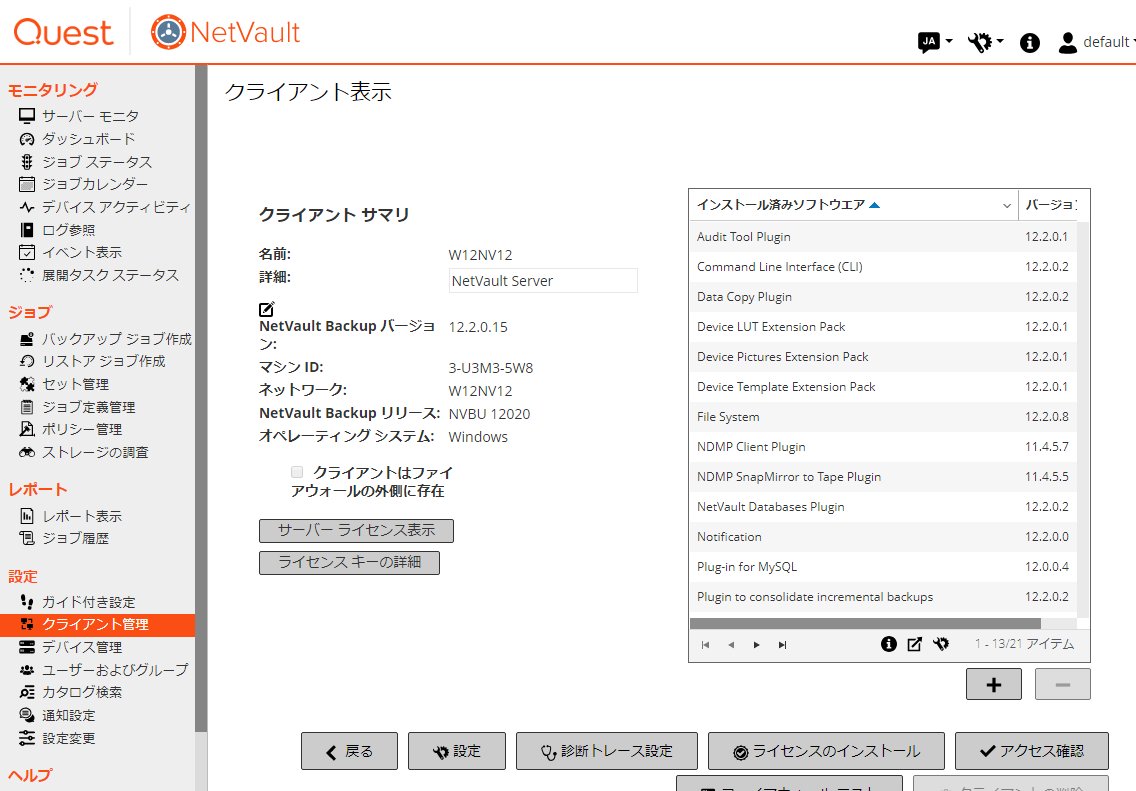This screenshot has width=1136, height=791.
Task: Select the Data Copy Plugin row
Action: tap(882, 296)
